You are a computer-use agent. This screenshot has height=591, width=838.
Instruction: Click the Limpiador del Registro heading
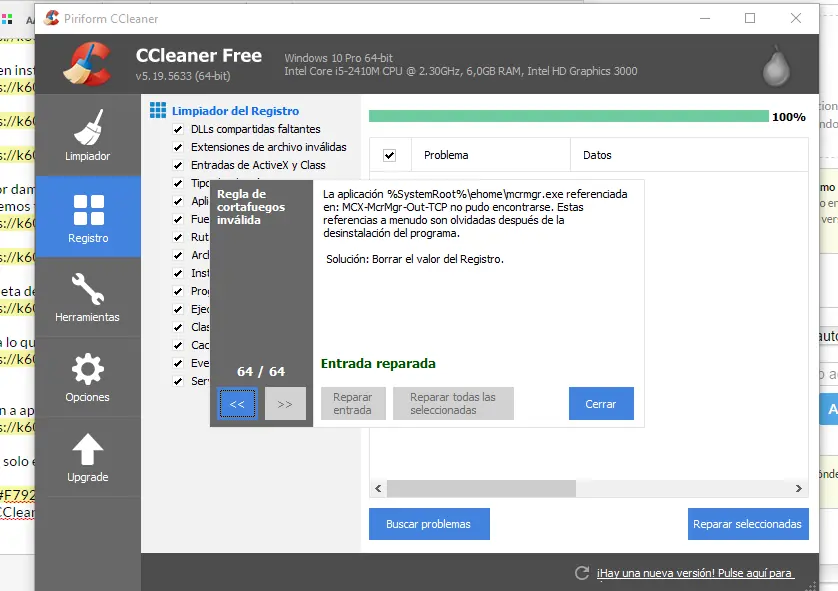[235, 111]
